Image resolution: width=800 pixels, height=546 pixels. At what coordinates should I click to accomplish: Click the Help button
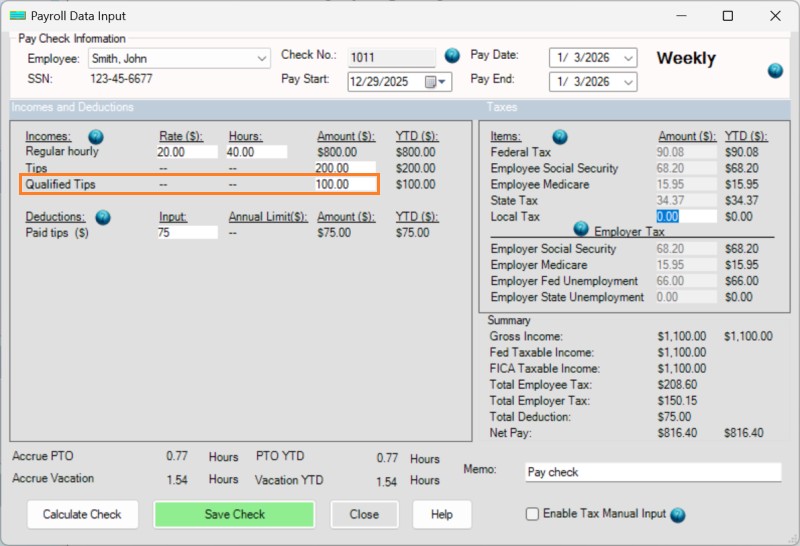442,514
